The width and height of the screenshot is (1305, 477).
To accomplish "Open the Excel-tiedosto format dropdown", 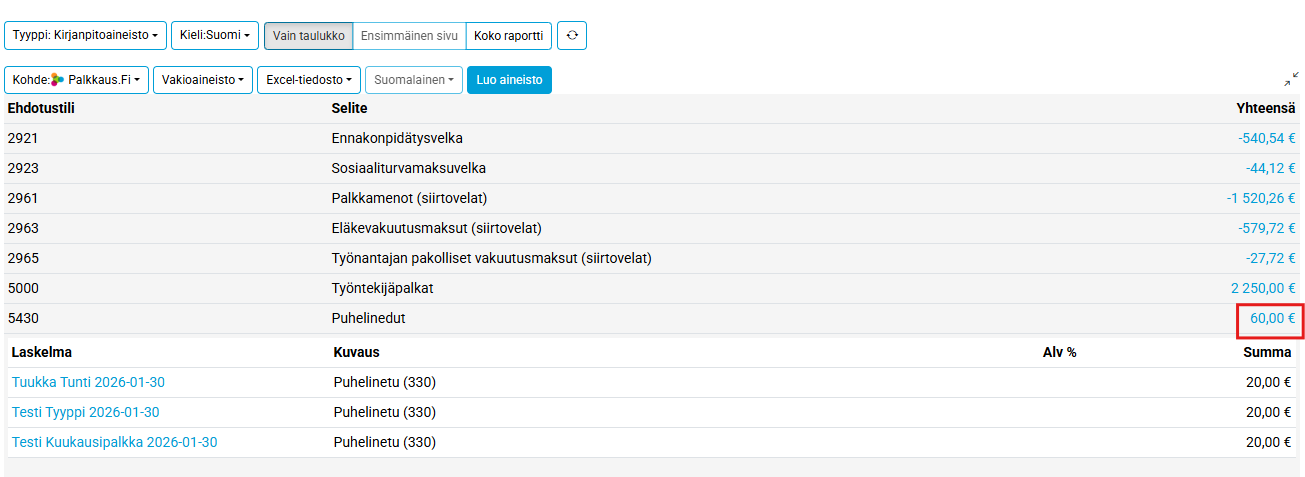I will coord(309,80).
